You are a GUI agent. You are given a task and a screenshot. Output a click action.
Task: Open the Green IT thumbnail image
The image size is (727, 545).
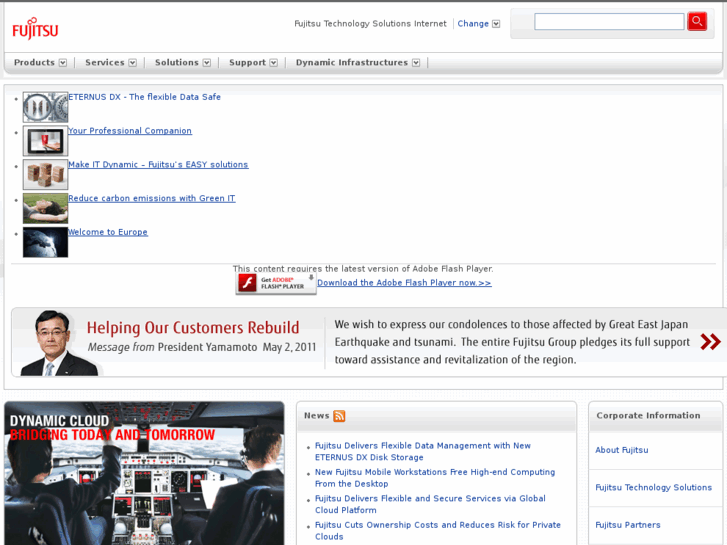click(x=45, y=208)
